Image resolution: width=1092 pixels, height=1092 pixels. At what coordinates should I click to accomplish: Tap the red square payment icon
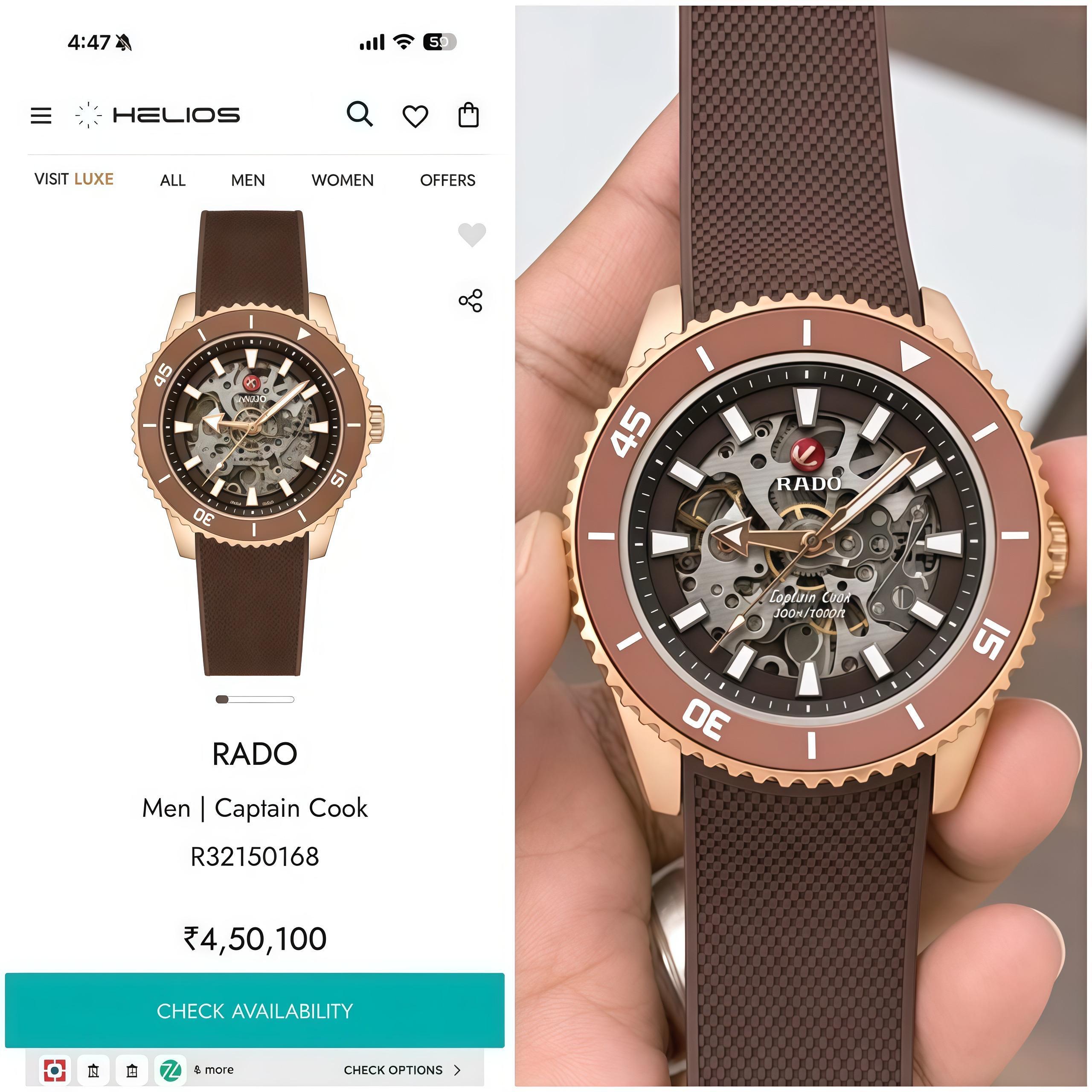[x=55, y=1069]
